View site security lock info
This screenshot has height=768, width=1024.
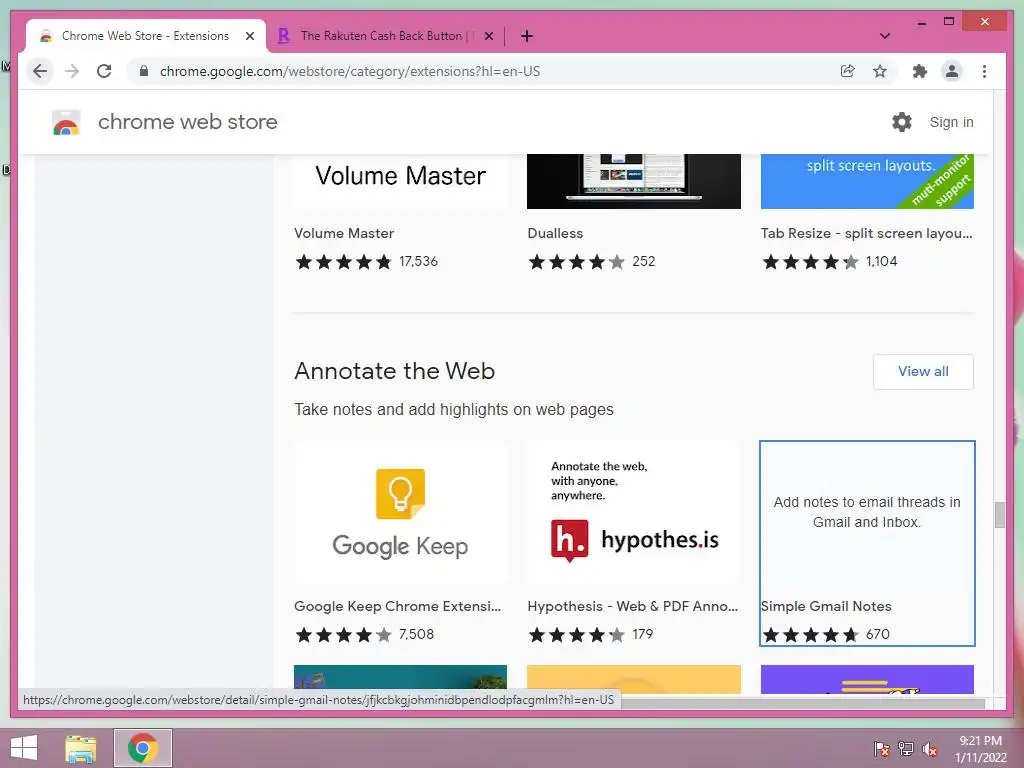(x=144, y=71)
